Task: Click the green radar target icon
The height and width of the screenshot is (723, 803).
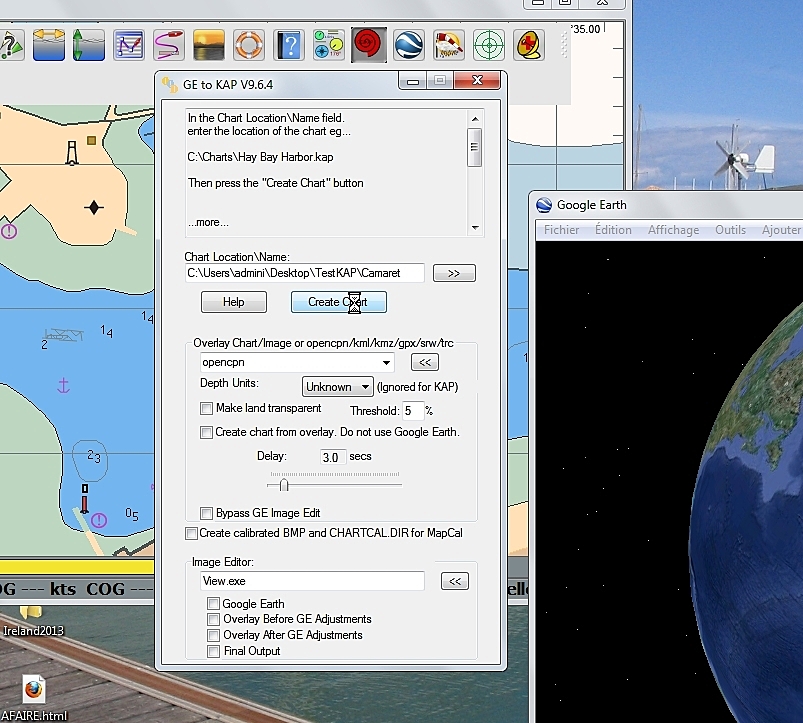Action: click(489, 45)
